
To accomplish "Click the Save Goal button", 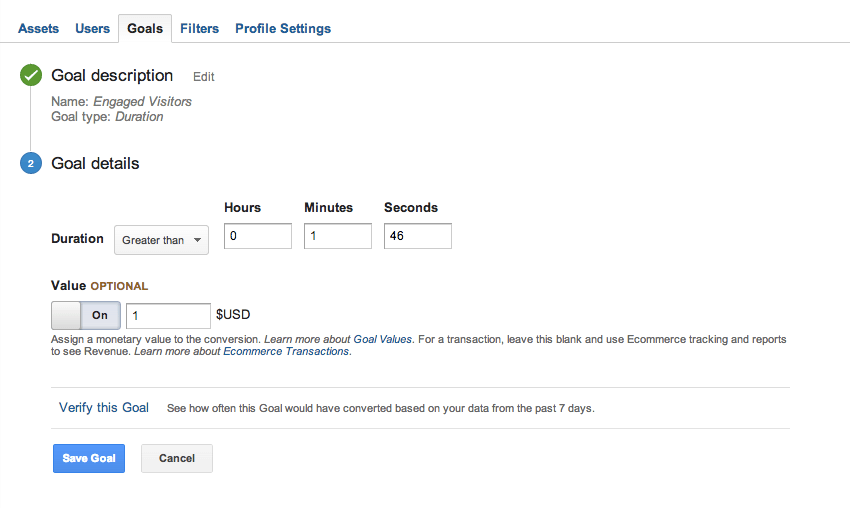I will 89,458.
